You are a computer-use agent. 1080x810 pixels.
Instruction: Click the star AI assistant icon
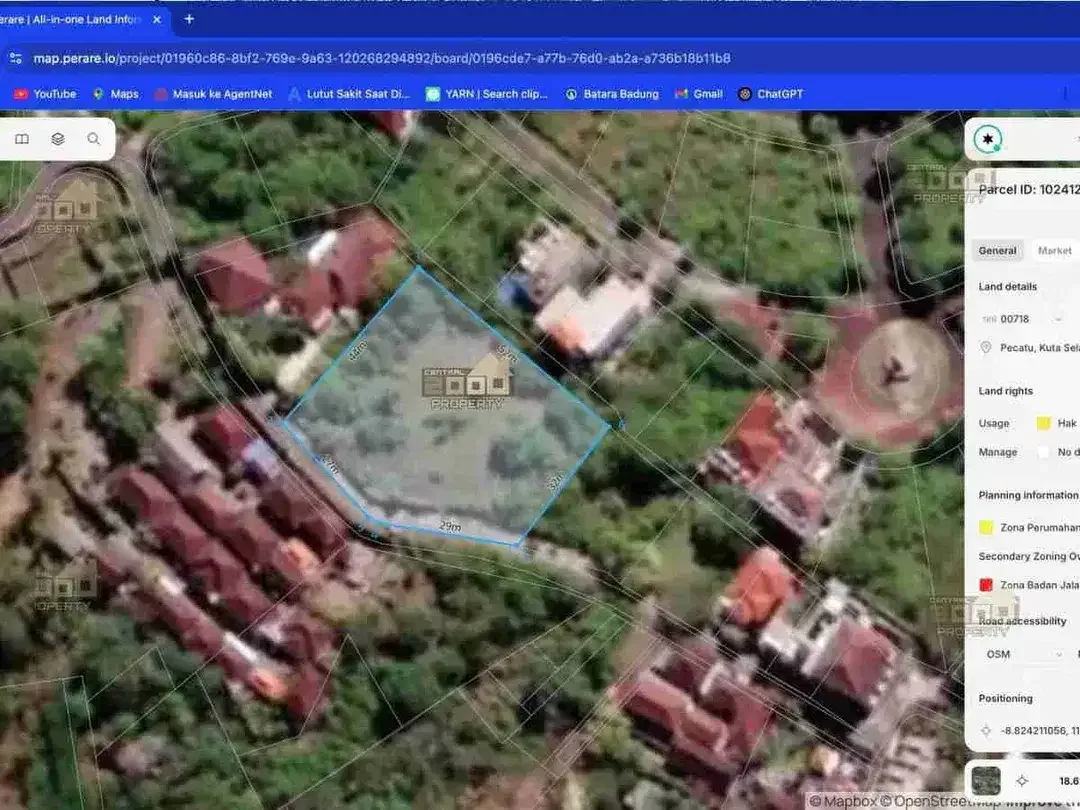[988, 139]
